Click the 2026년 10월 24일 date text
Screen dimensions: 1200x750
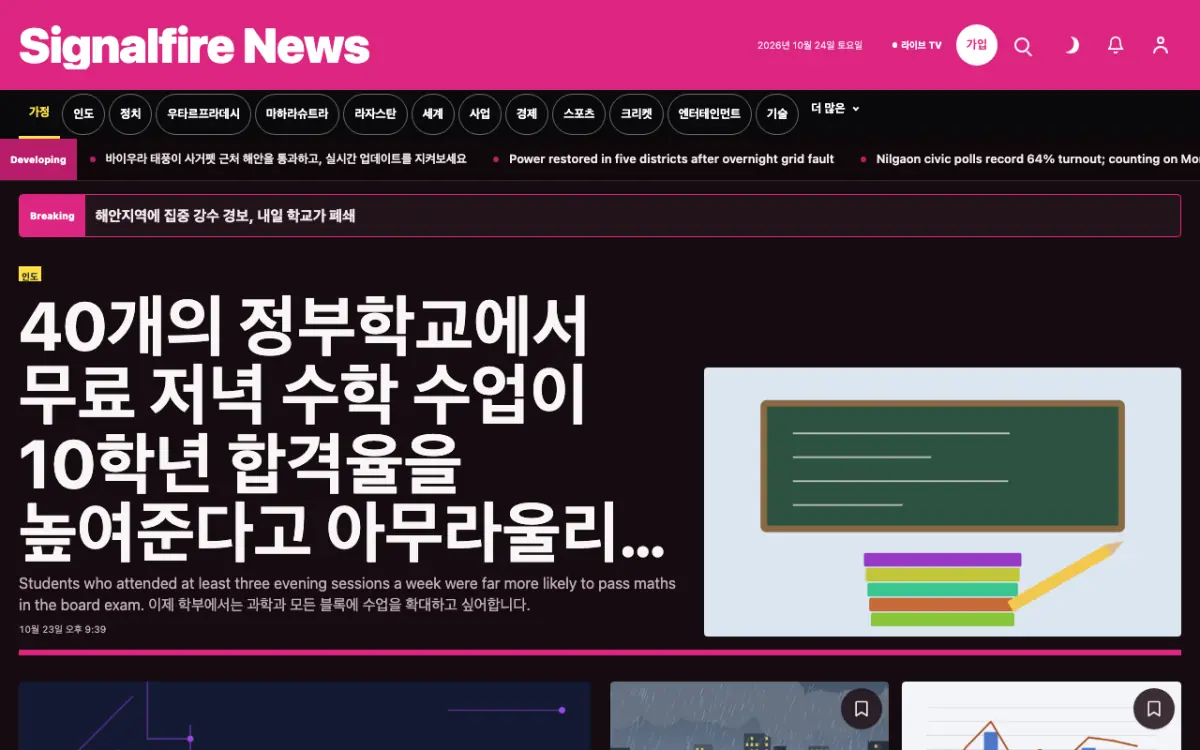[x=810, y=45]
